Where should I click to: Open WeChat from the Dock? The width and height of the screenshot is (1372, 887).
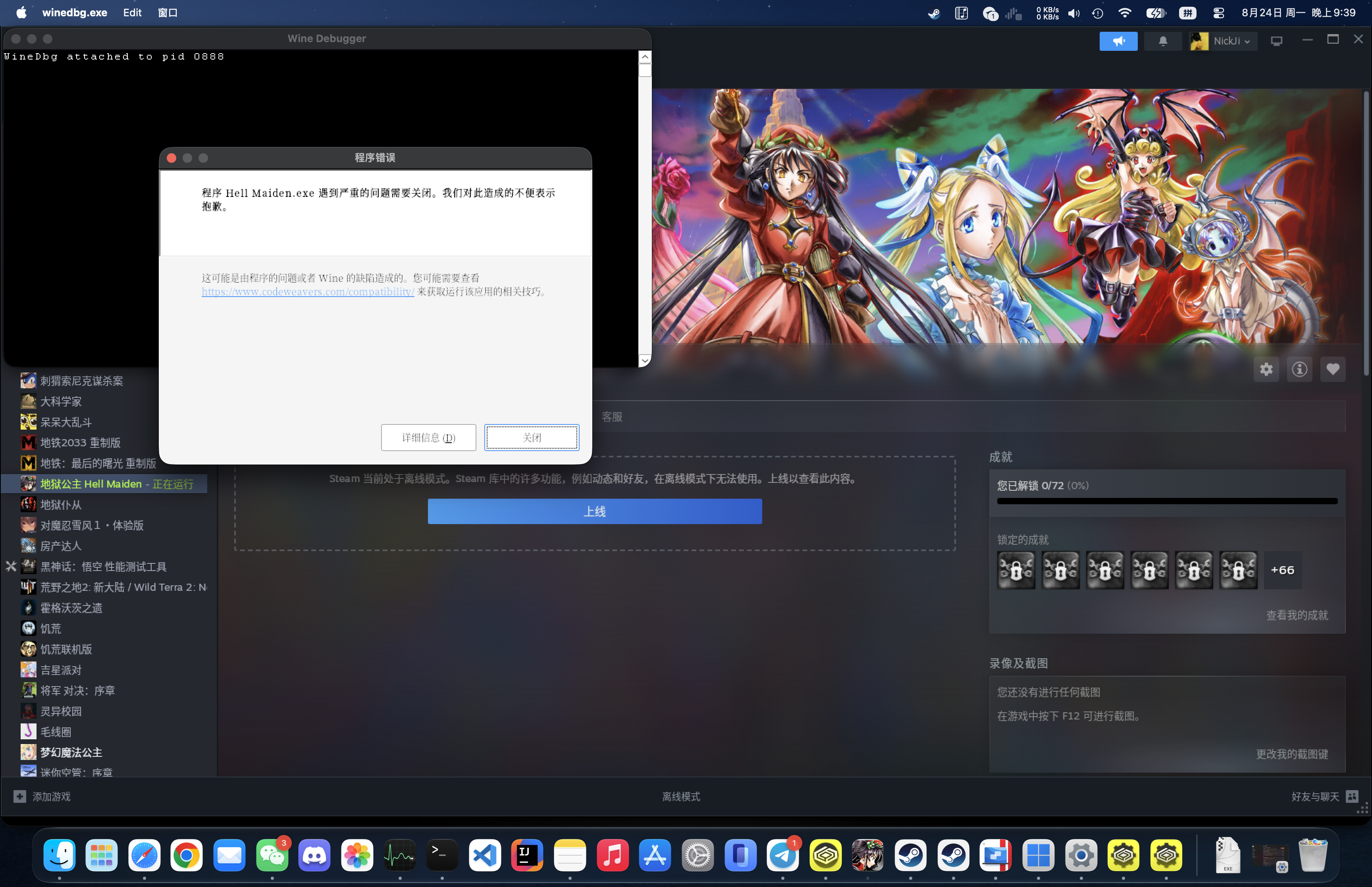point(272,855)
